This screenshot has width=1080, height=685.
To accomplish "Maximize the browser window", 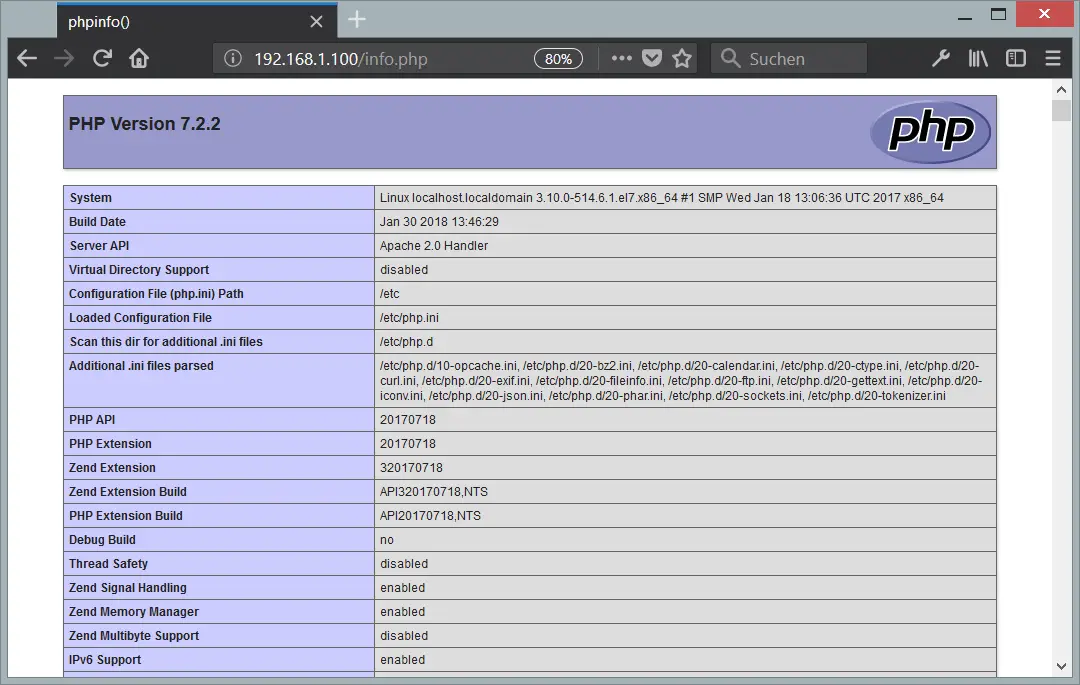I will pyautogui.click(x=998, y=14).
